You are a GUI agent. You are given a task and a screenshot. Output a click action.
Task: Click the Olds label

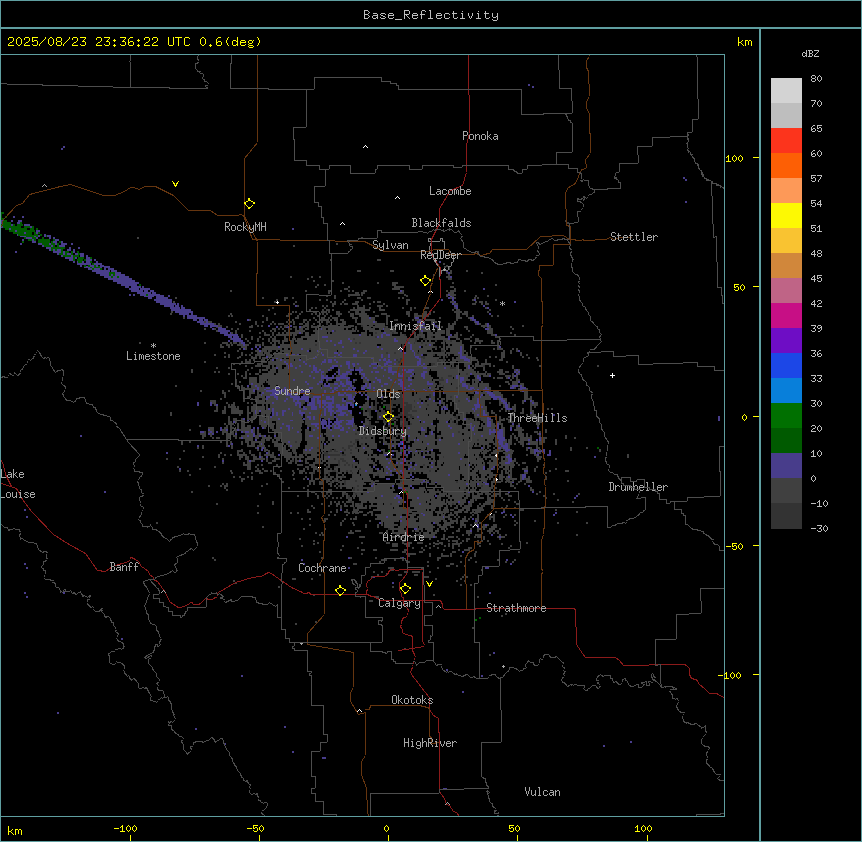coord(388,394)
